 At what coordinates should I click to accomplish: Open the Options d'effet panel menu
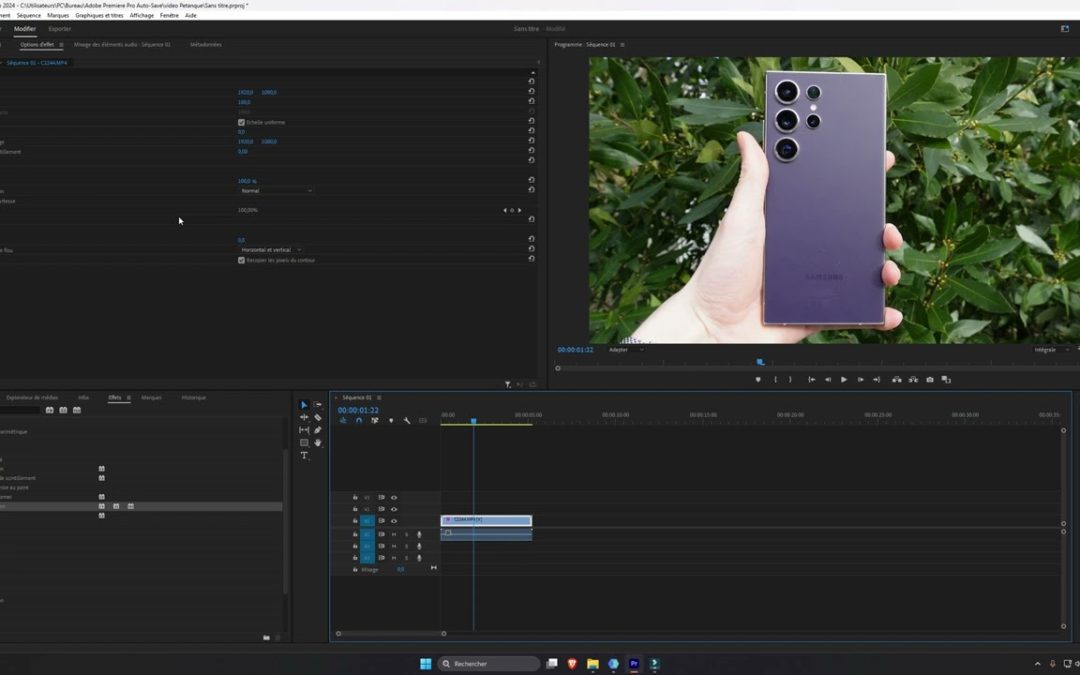click(x=61, y=45)
